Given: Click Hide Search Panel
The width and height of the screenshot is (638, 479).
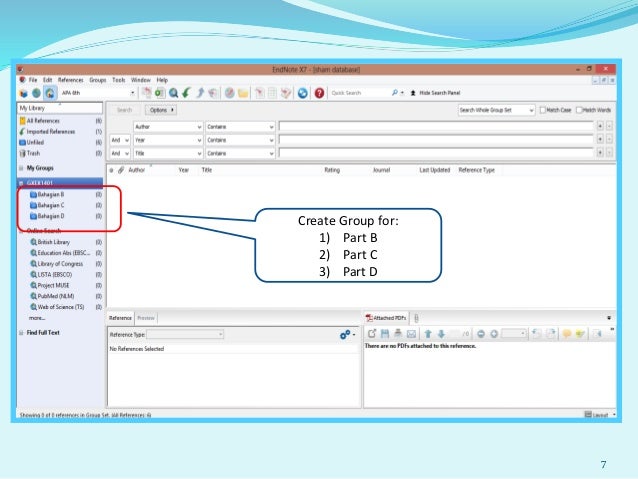Looking at the screenshot, I should tap(435, 93).
